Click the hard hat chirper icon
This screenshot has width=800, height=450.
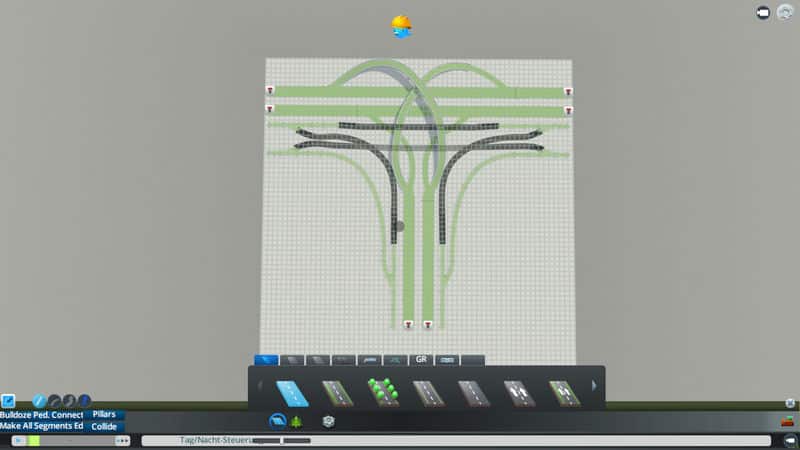(x=401, y=26)
